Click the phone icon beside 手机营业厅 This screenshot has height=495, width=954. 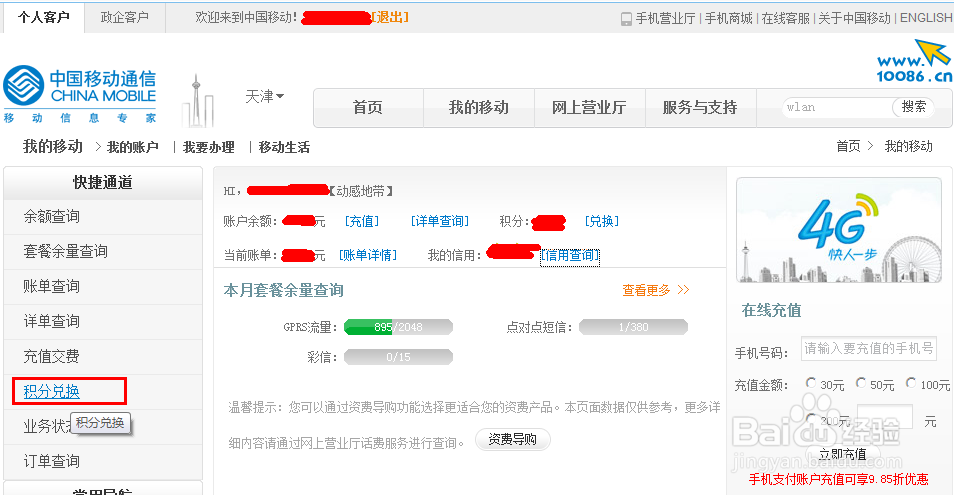click(x=626, y=19)
